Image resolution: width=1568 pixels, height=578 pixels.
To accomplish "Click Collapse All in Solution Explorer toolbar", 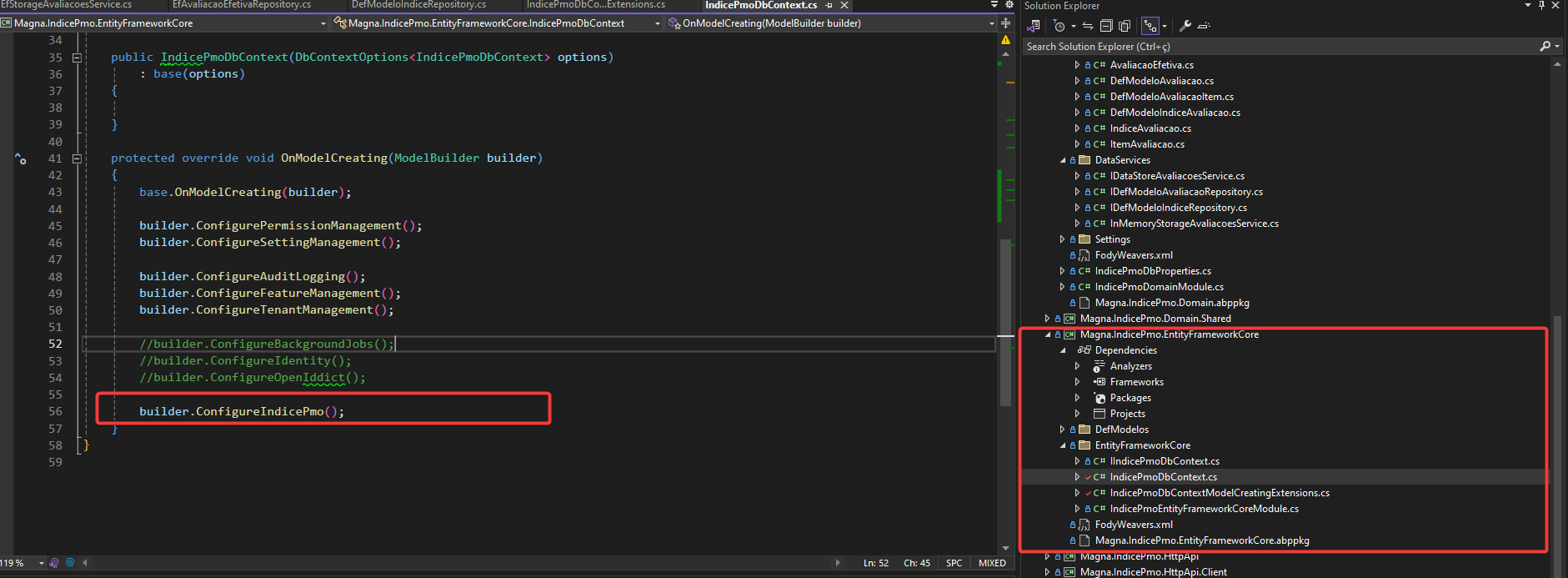I will [x=1106, y=26].
